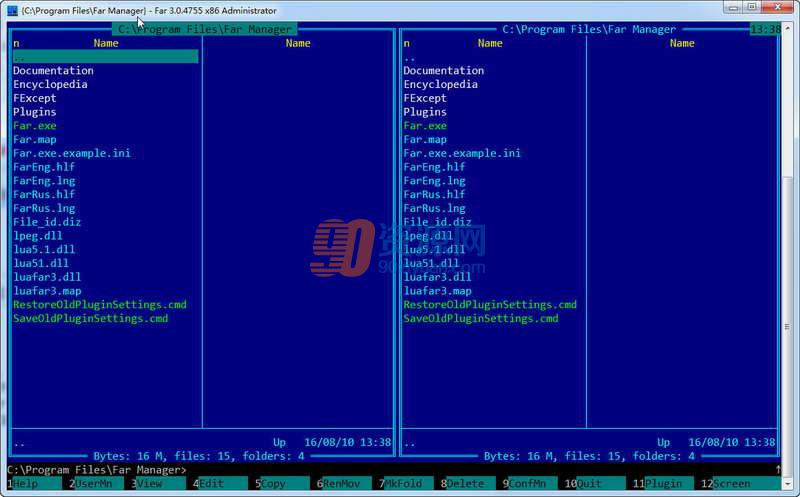Select Far.map in right panel
The height and width of the screenshot is (497, 800).
click(425, 139)
